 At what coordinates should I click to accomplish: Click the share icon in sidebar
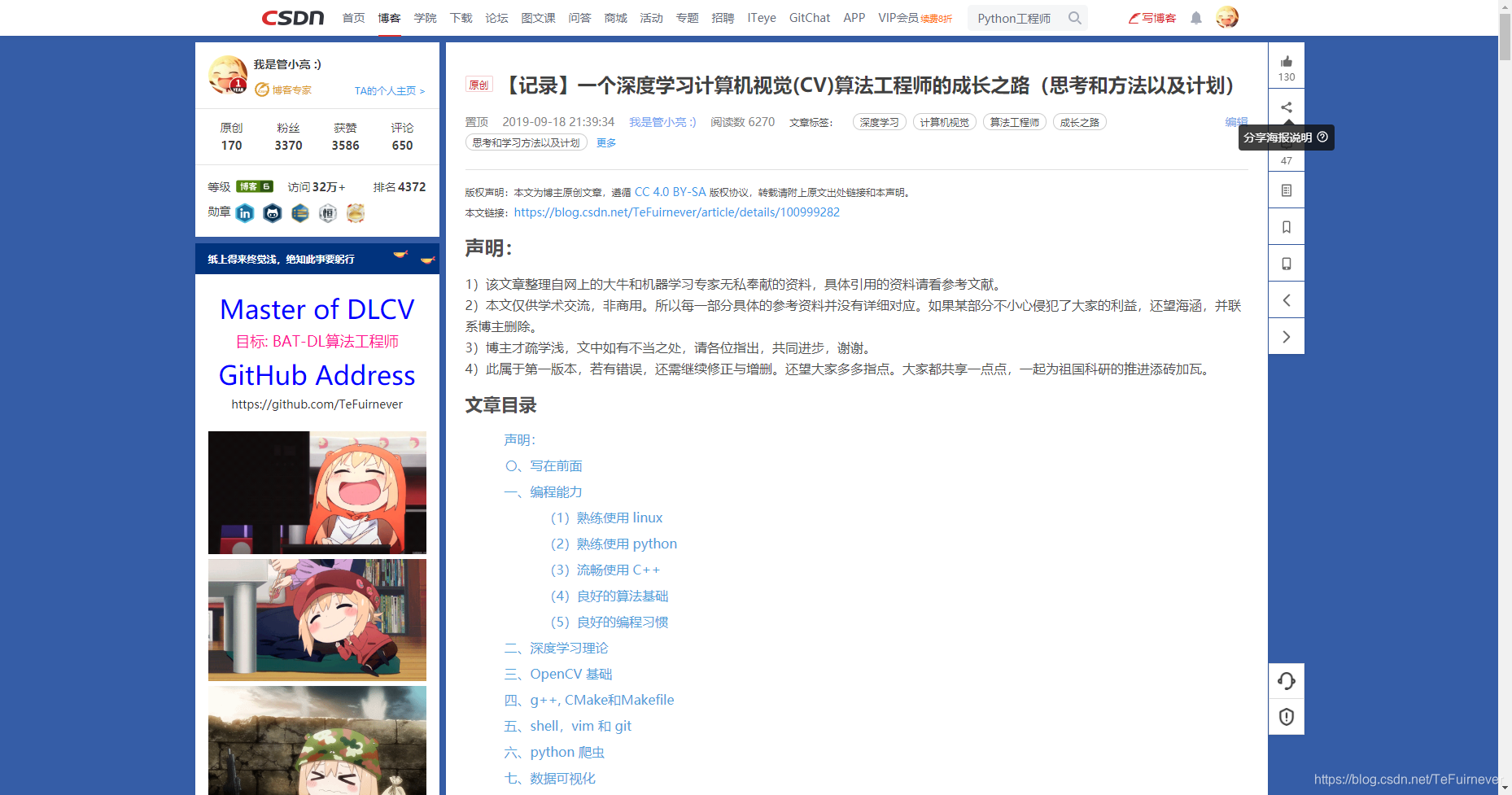tap(1286, 107)
